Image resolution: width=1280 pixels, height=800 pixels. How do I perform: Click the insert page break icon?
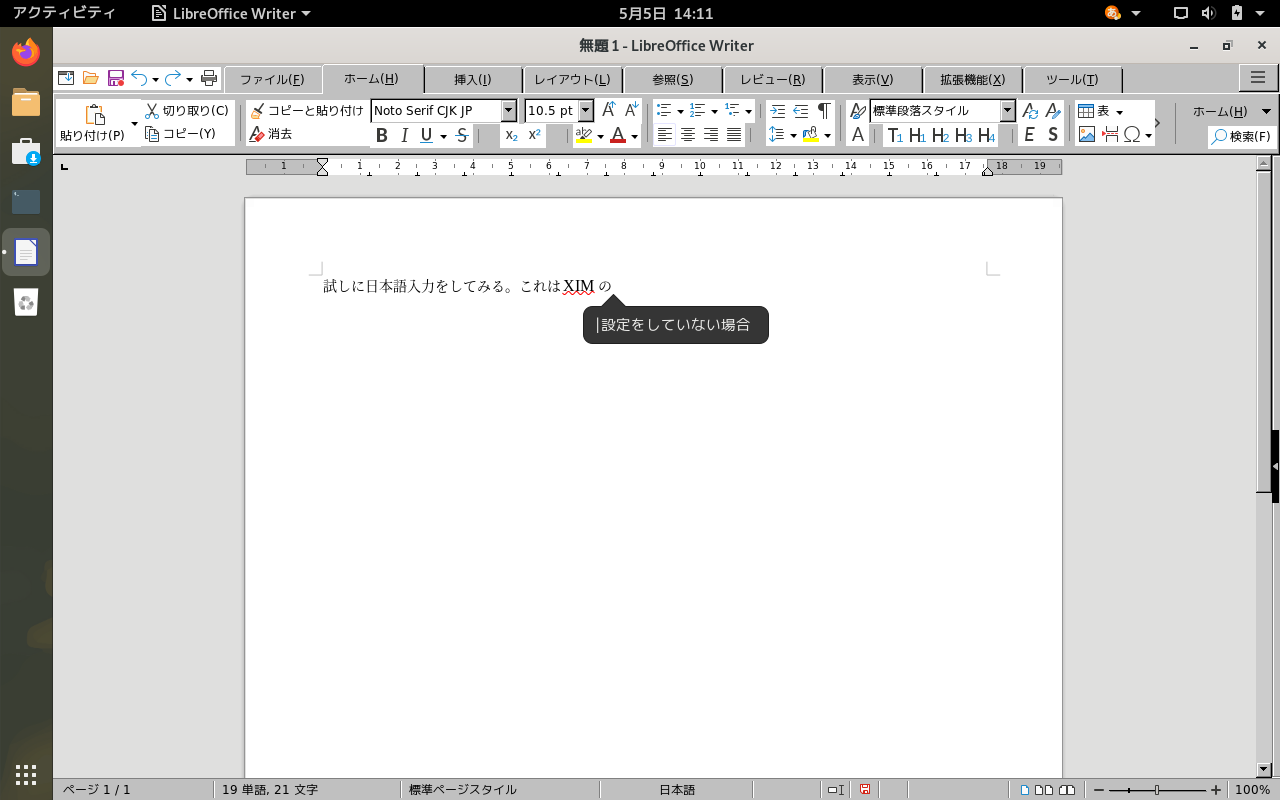click(x=1109, y=135)
